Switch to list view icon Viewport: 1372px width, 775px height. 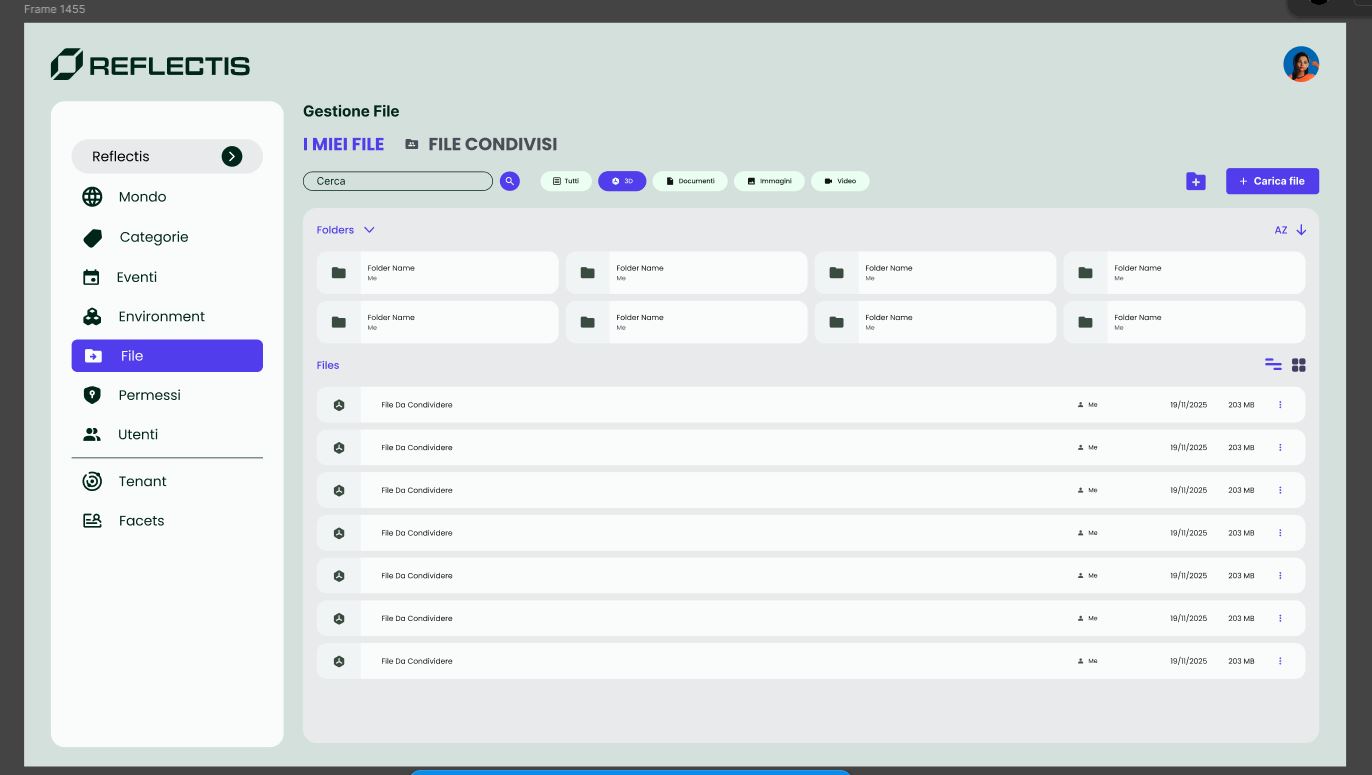pos(1273,365)
